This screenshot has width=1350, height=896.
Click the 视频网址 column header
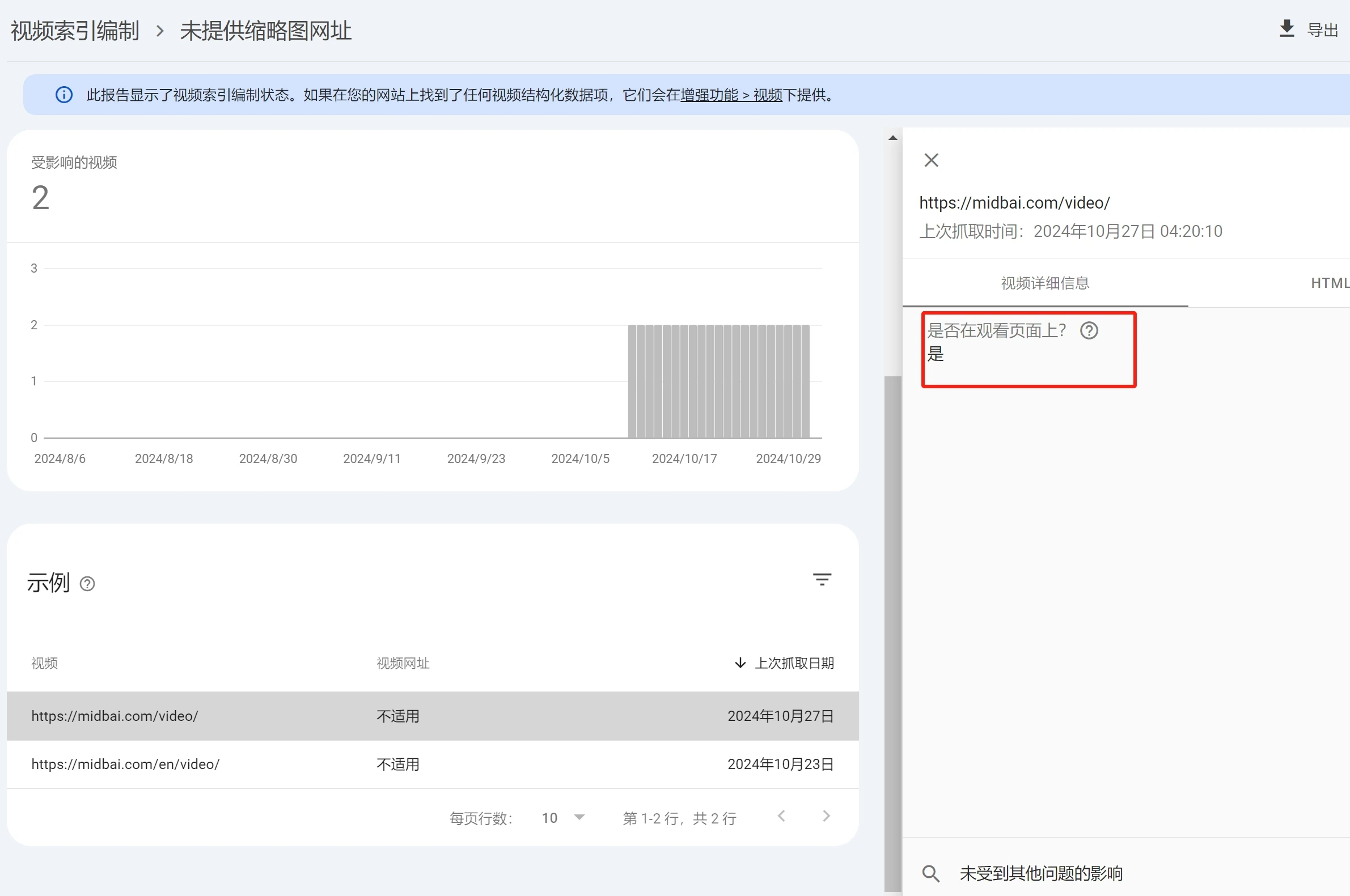[x=403, y=663]
